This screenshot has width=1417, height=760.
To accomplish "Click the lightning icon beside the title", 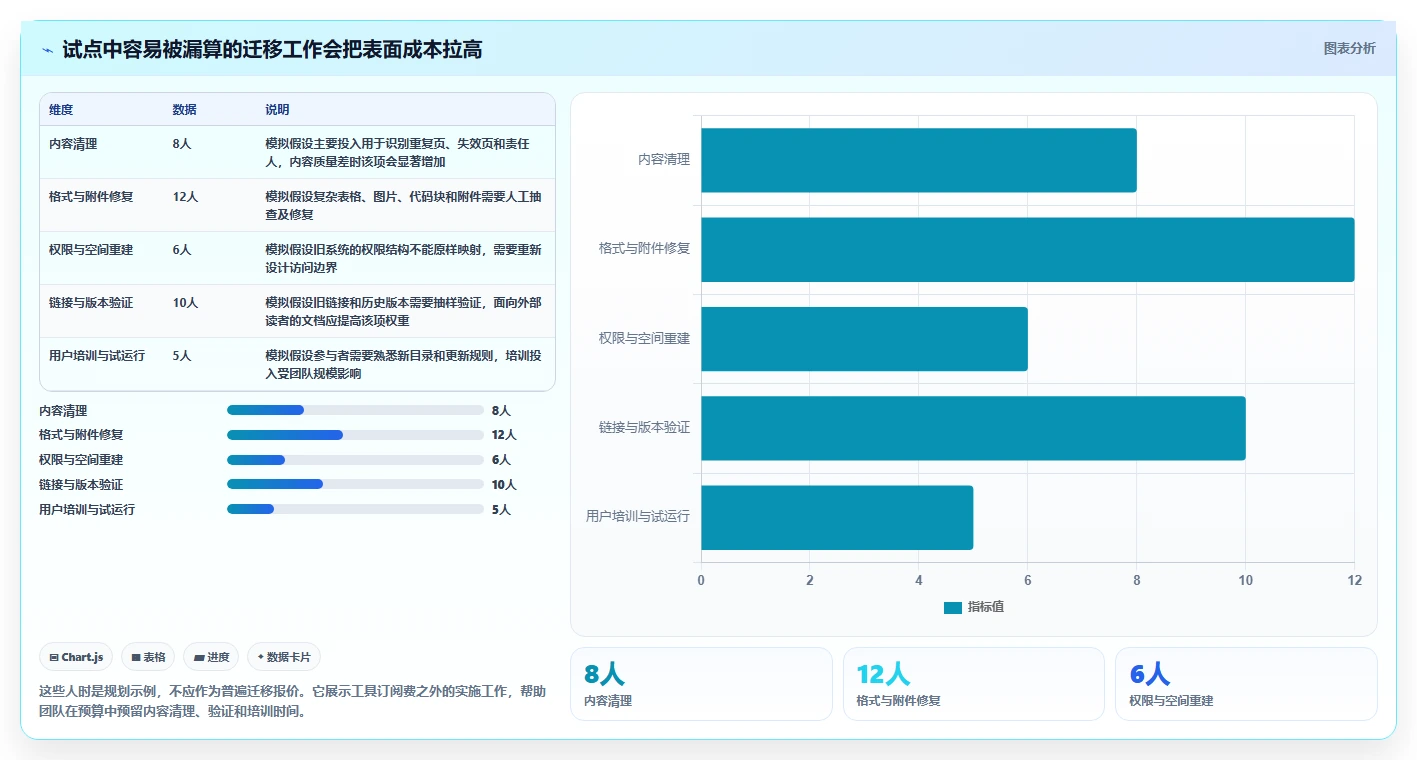I will tap(48, 49).
